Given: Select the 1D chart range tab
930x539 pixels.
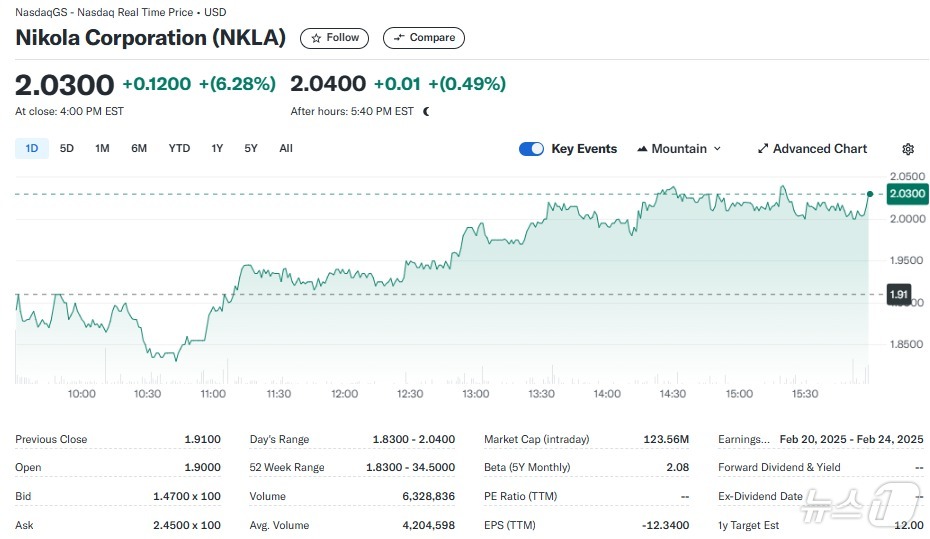Looking at the screenshot, I should point(31,148).
